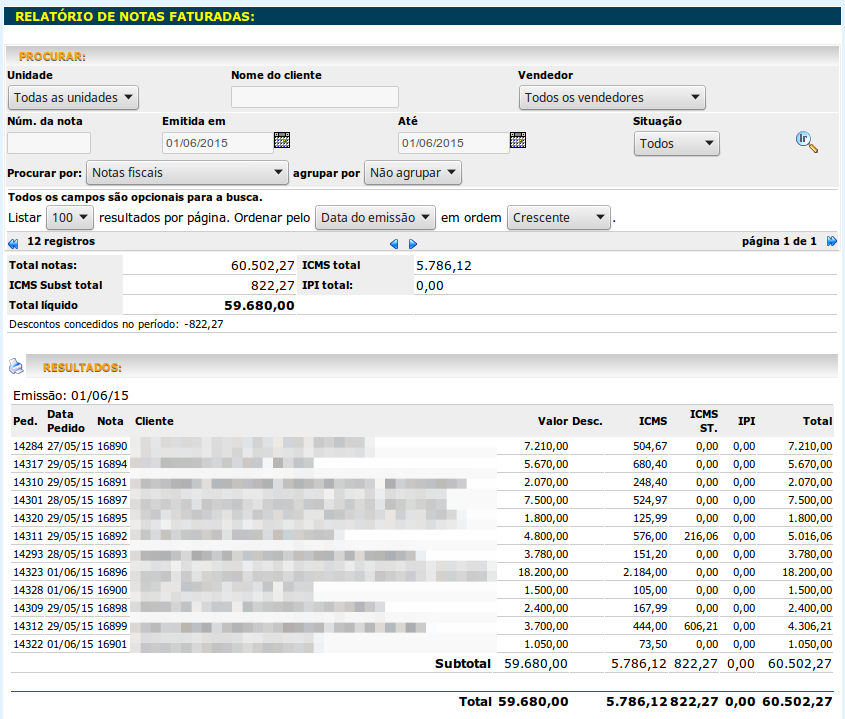845x719 pixels.
Task: Click the Nome do cliente text field
Action: tap(314, 97)
